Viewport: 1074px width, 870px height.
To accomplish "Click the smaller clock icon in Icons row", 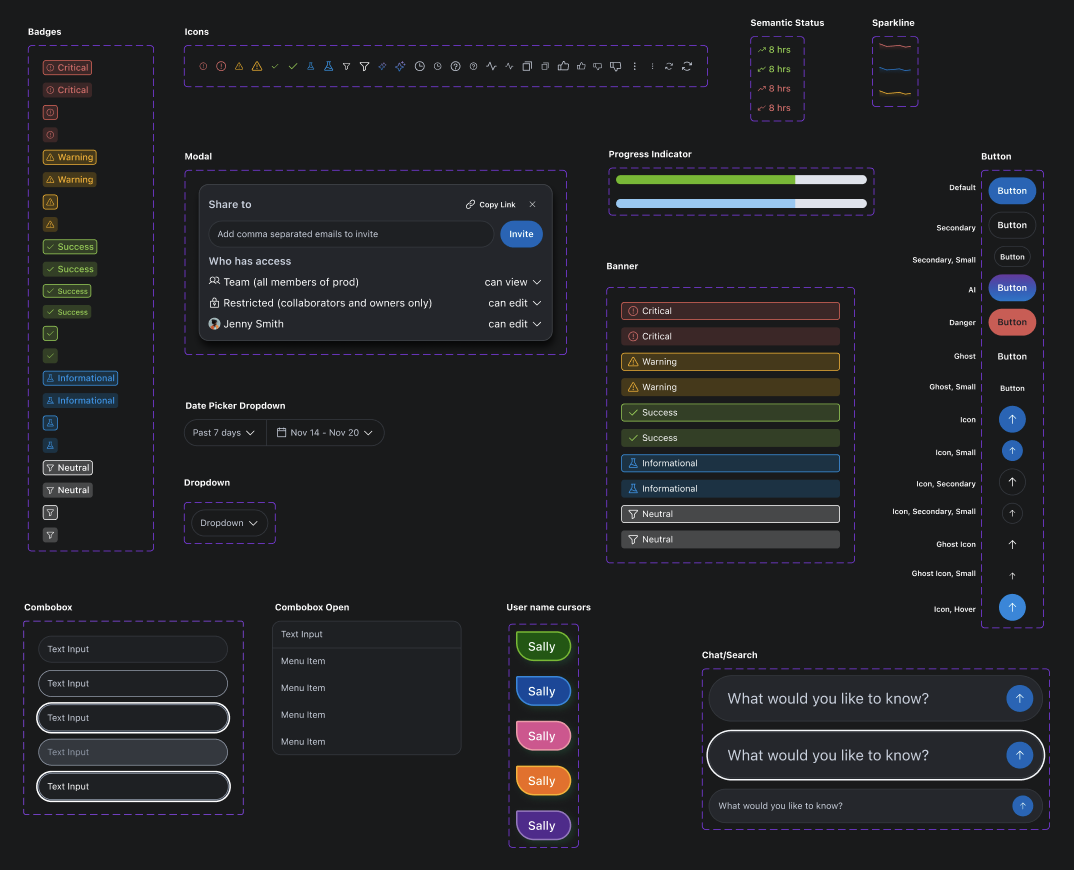I will click(x=438, y=66).
